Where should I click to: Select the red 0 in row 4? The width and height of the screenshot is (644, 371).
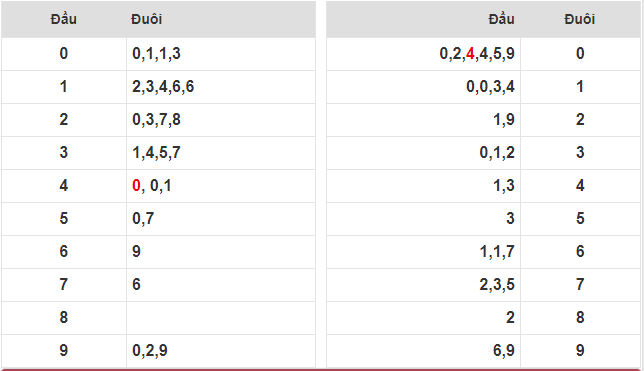click(136, 186)
